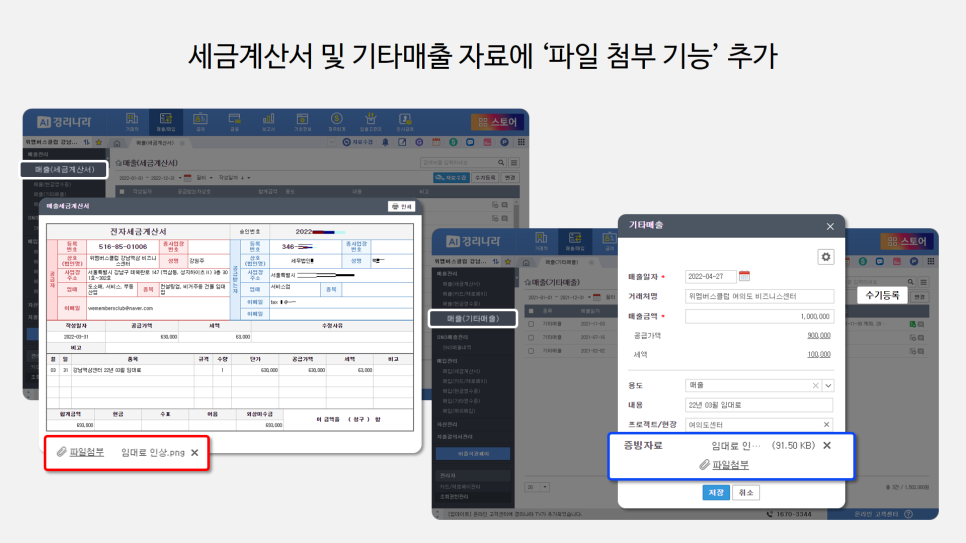Switch to 매출(세금계산서) tab in left window
Screen dimensions: 966x543
coord(155,143)
